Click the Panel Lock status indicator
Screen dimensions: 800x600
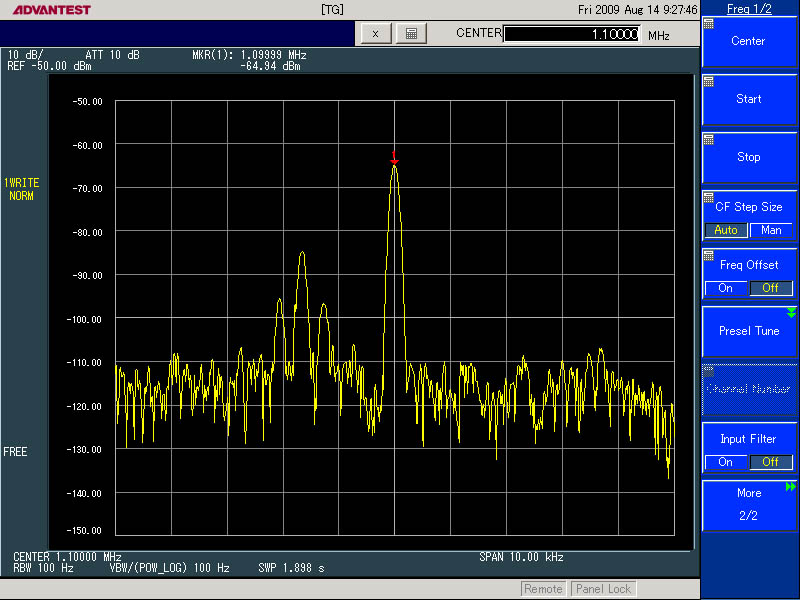[604, 589]
